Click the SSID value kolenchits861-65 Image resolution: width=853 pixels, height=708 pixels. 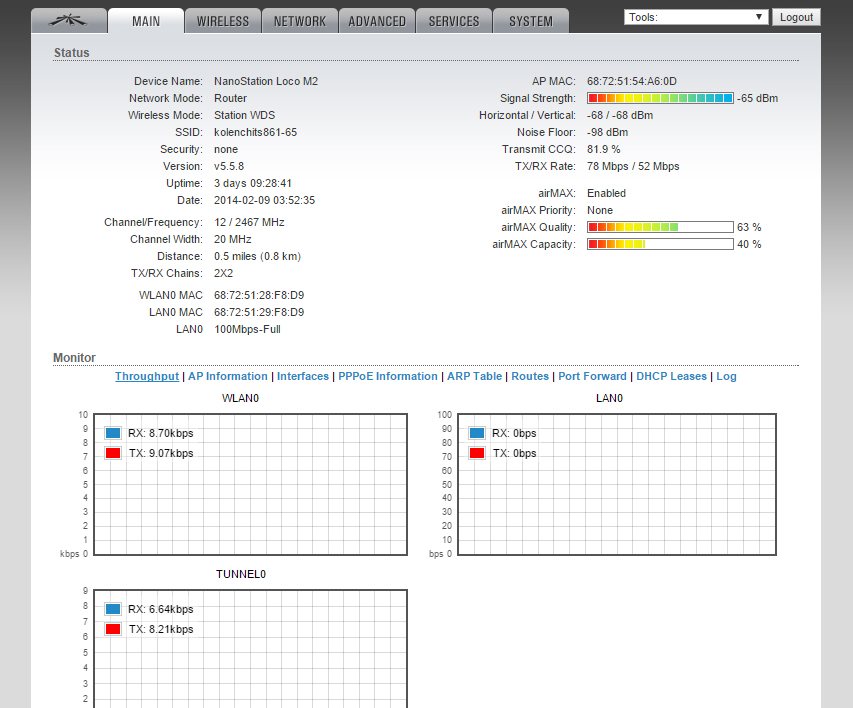coord(256,132)
